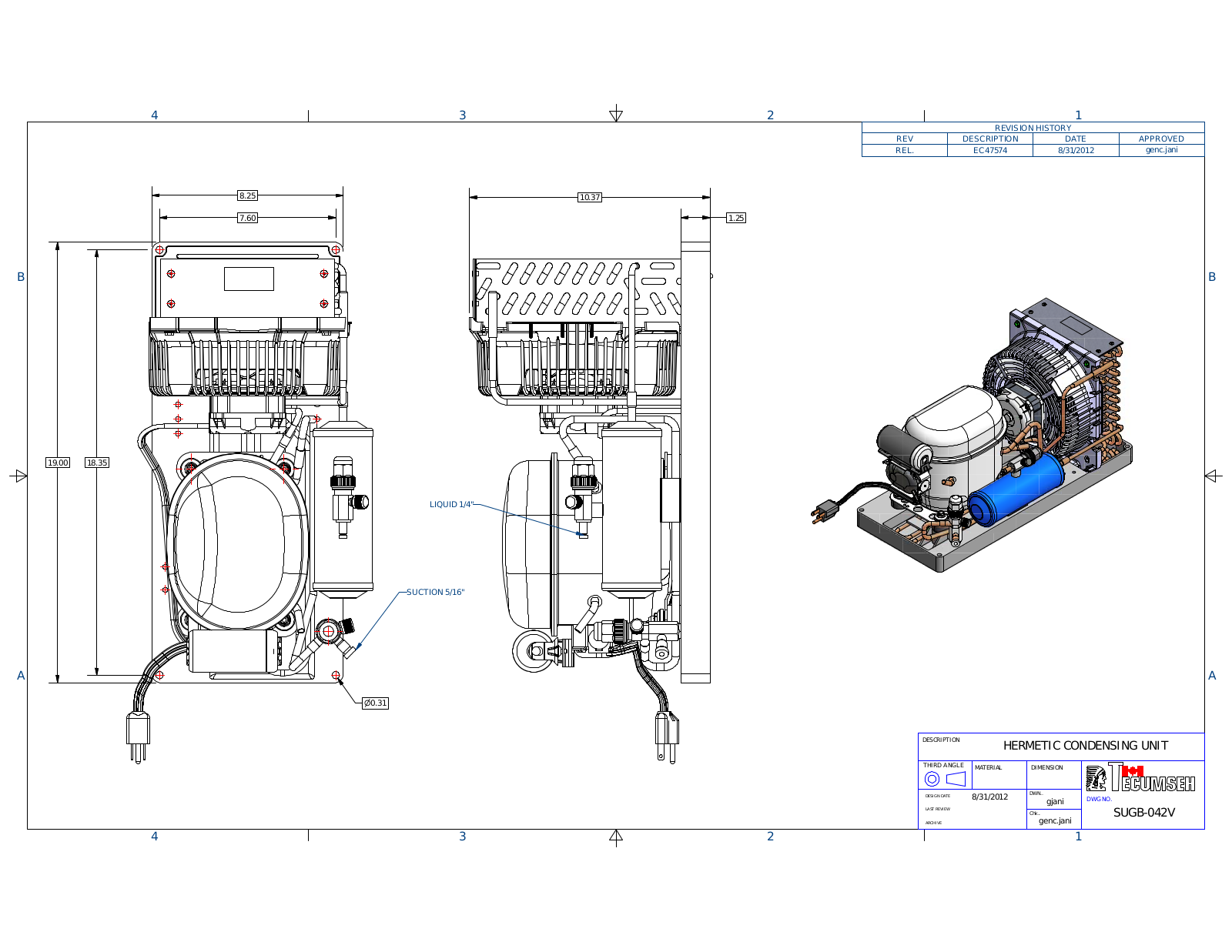Click the Tecumseh logo in title block

1140,777
